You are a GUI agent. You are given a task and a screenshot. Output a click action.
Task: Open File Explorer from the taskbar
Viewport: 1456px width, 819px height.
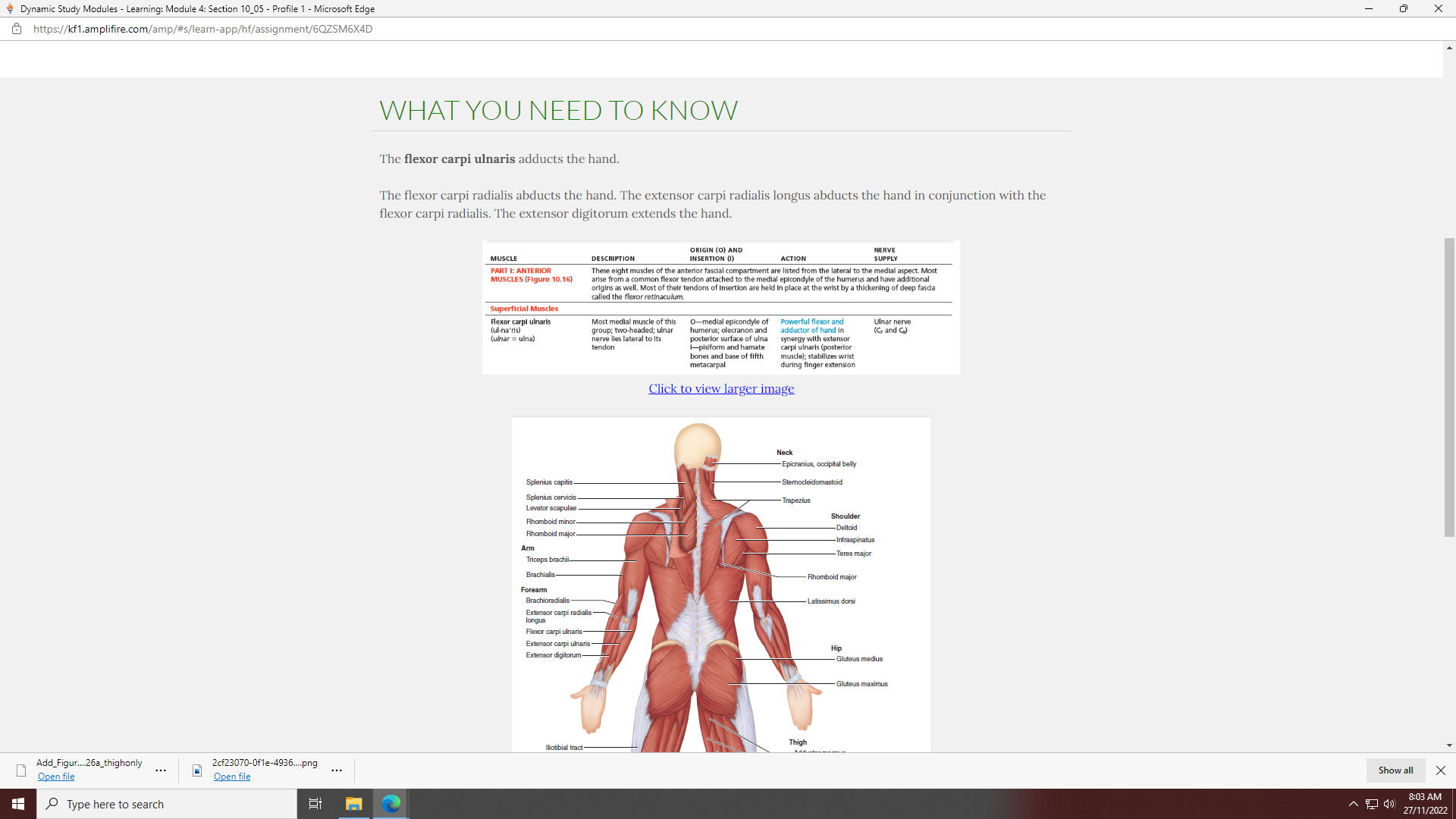(353, 804)
